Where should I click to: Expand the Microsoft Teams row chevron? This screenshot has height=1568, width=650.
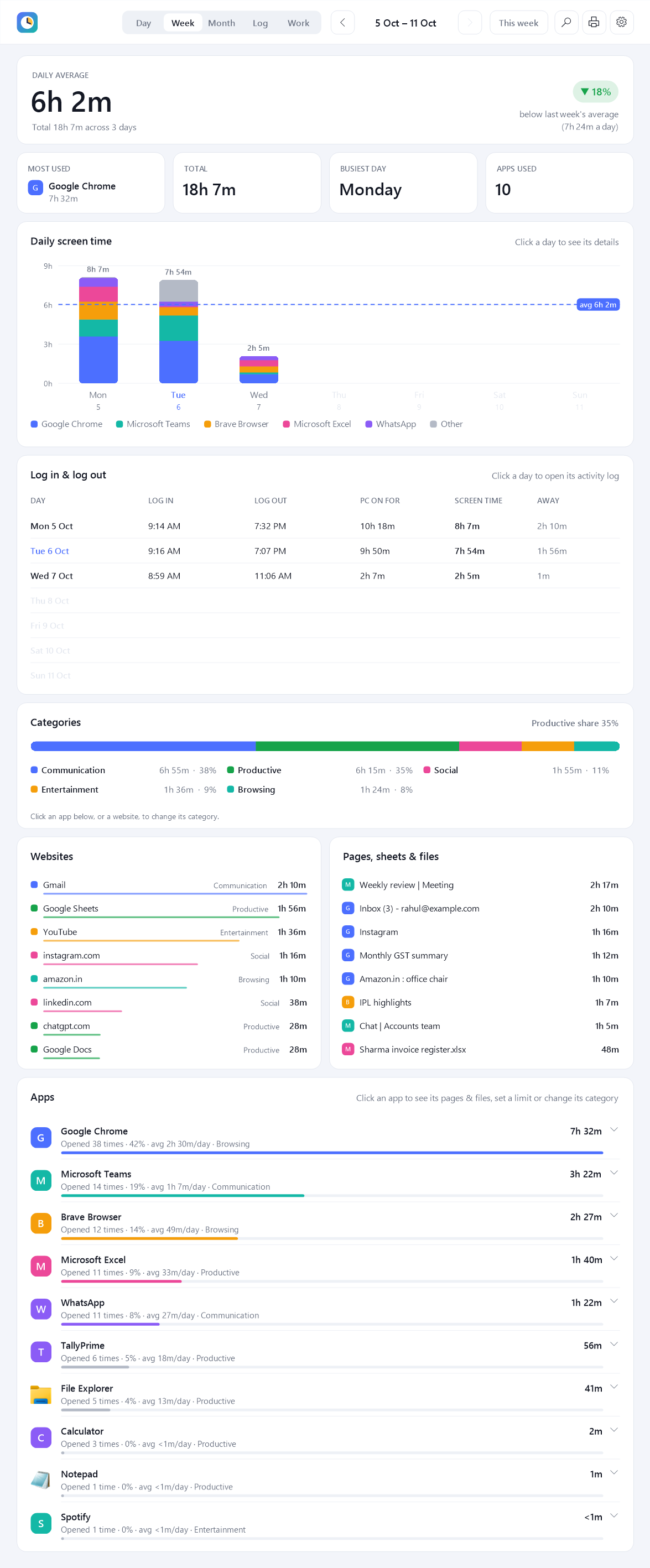[614, 1173]
